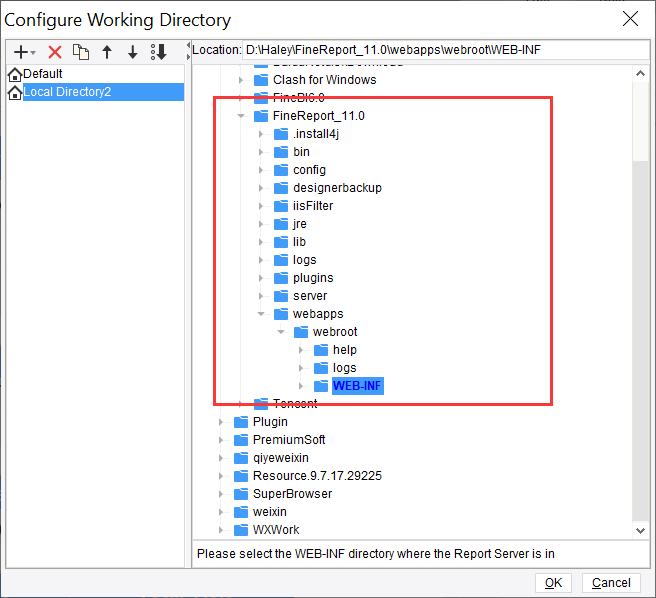
Task: Expand the WEB-INF folder node
Action: (301, 386)
